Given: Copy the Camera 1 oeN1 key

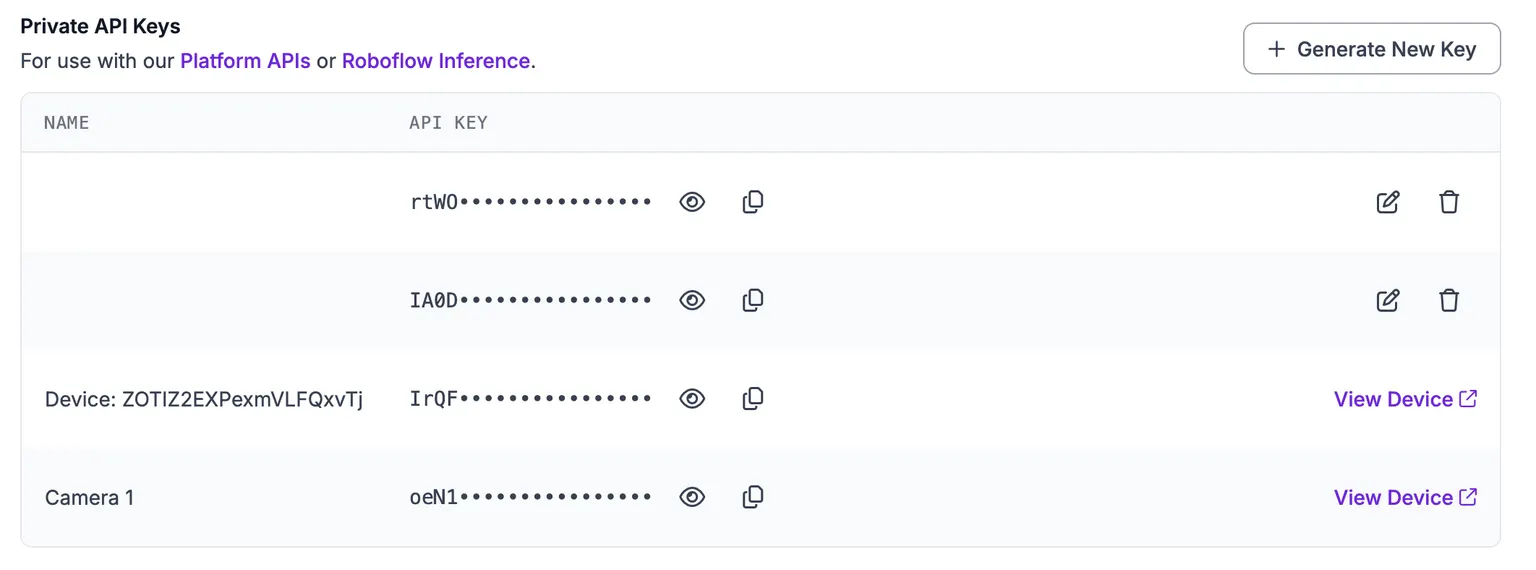Looking at the screenshot, I should click(x=753, y=497).
